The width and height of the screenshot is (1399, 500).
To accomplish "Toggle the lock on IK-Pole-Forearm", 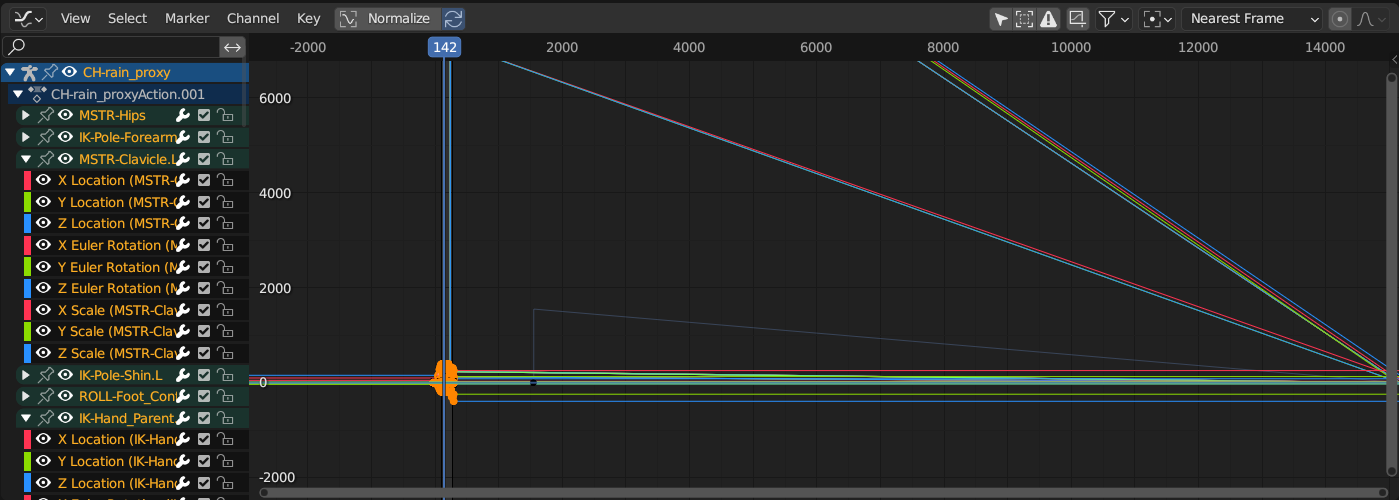I will (x=226, y=137).
